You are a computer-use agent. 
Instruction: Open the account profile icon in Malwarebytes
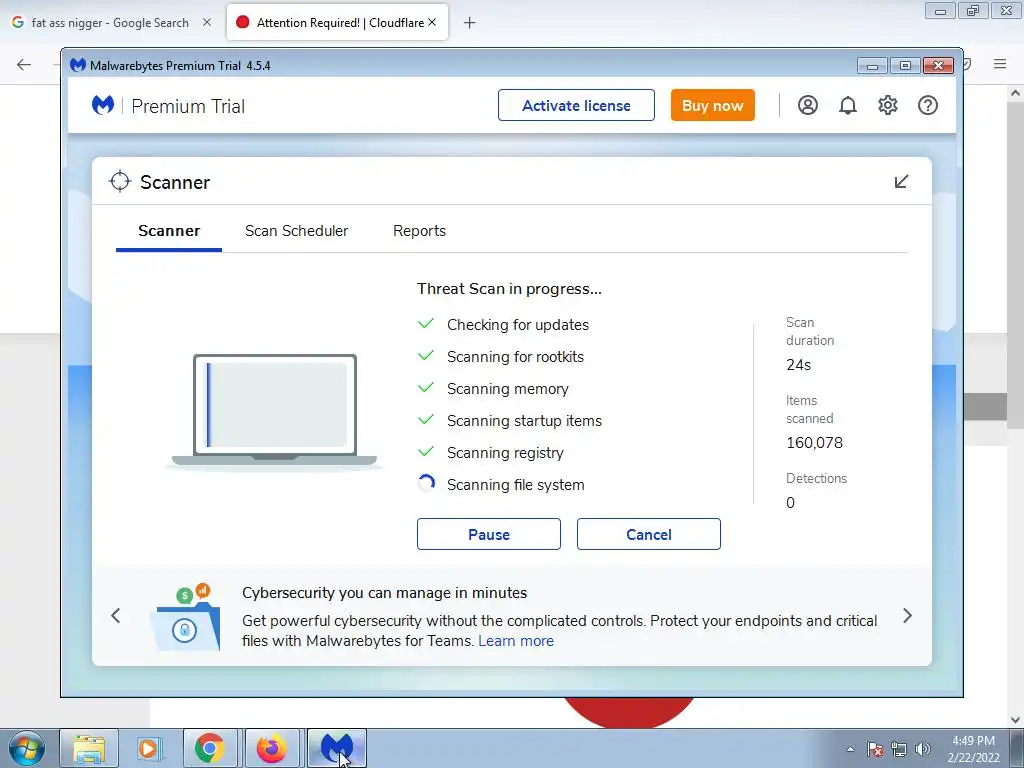pyautogui.click(x=808, y=105)
